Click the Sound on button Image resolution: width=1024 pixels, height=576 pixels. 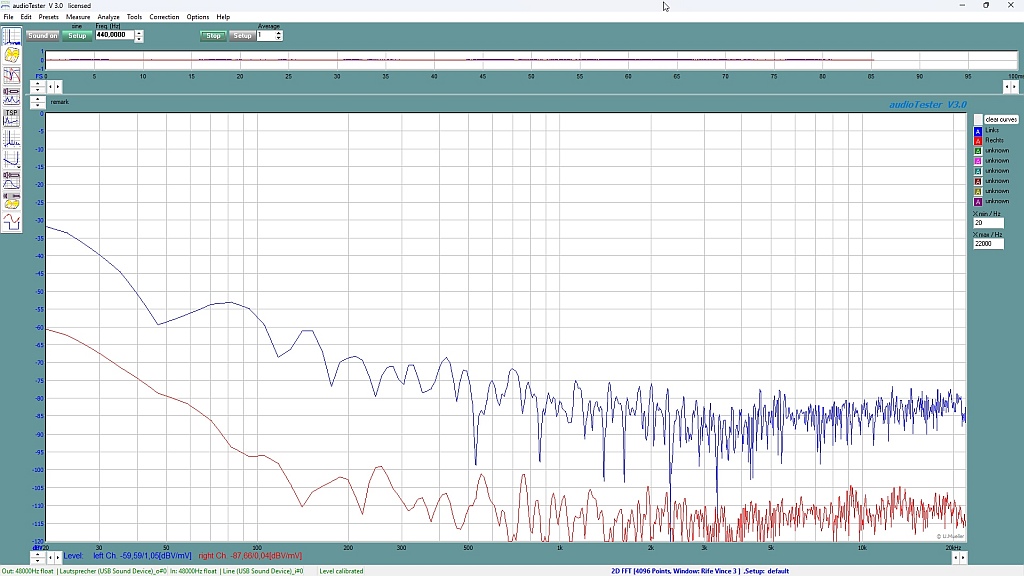(x=42, y=36)
